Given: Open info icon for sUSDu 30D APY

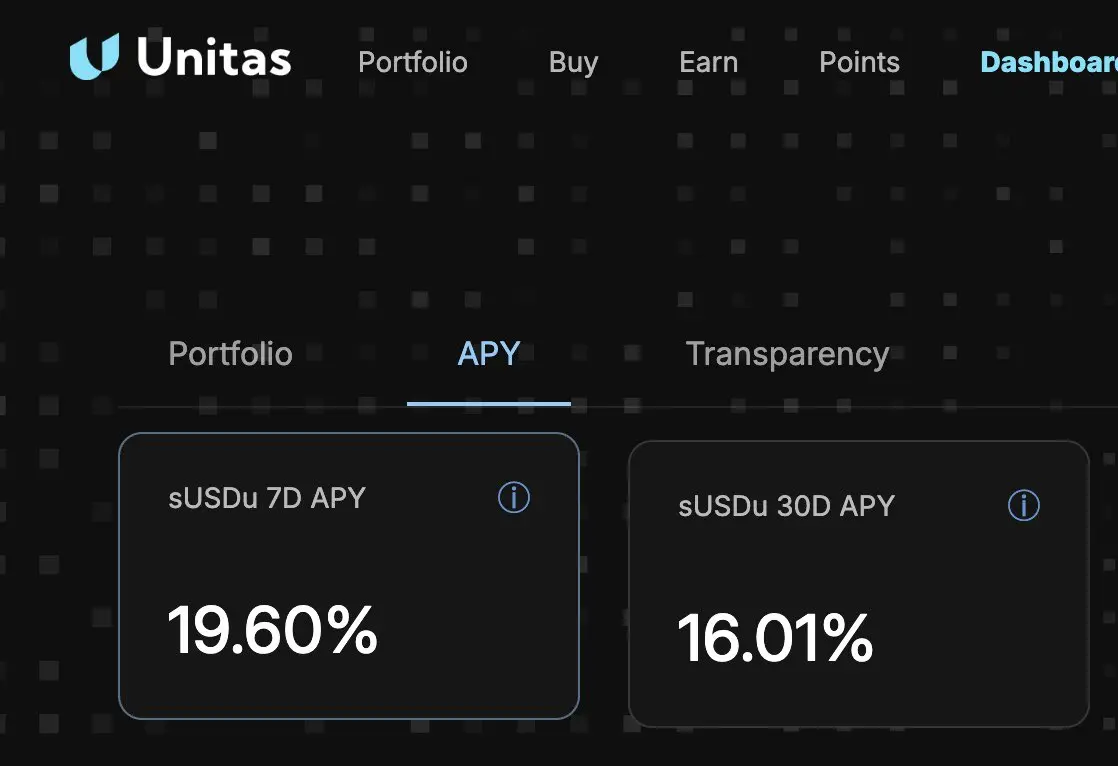Looking at the screenshot, I should (1023, 505).
